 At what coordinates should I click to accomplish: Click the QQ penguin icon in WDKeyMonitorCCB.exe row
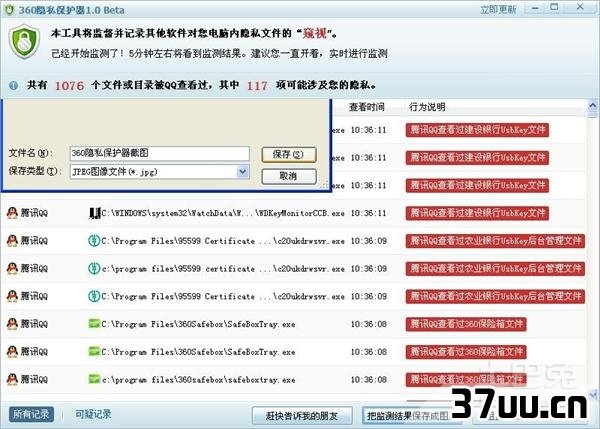click(12, 213)
